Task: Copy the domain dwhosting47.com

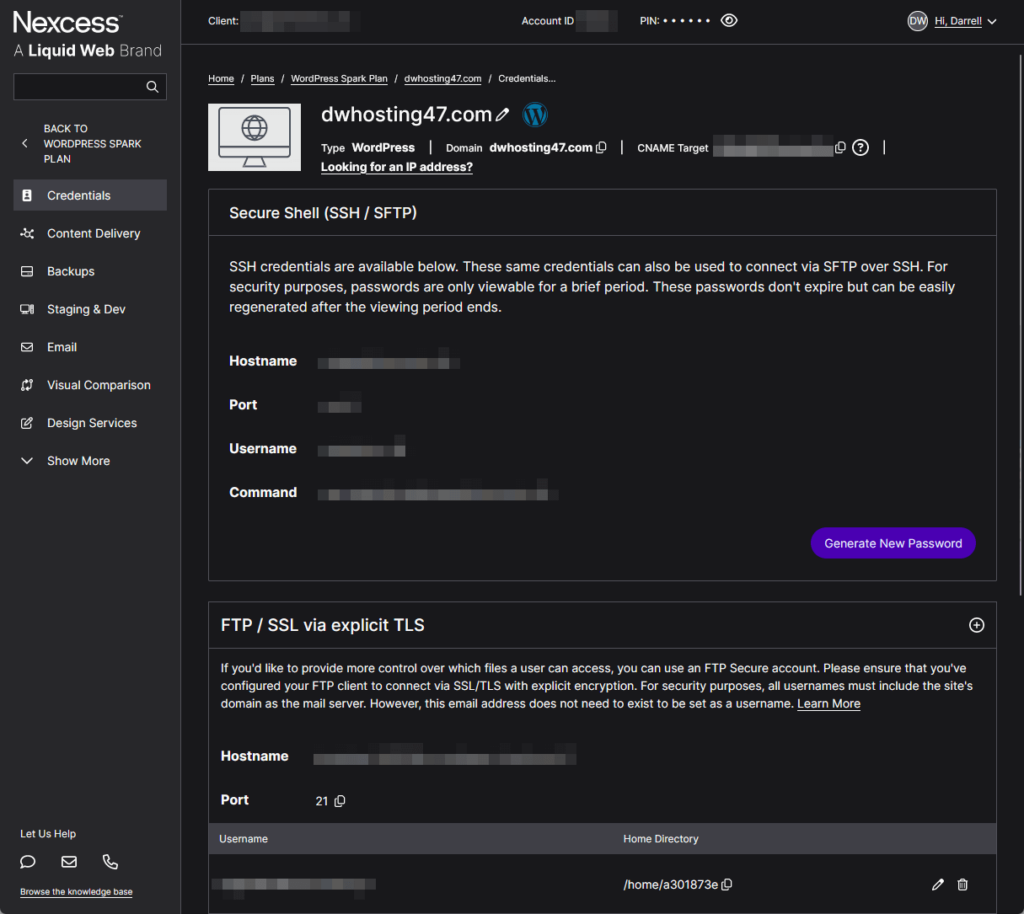Action: pos(601,148)
